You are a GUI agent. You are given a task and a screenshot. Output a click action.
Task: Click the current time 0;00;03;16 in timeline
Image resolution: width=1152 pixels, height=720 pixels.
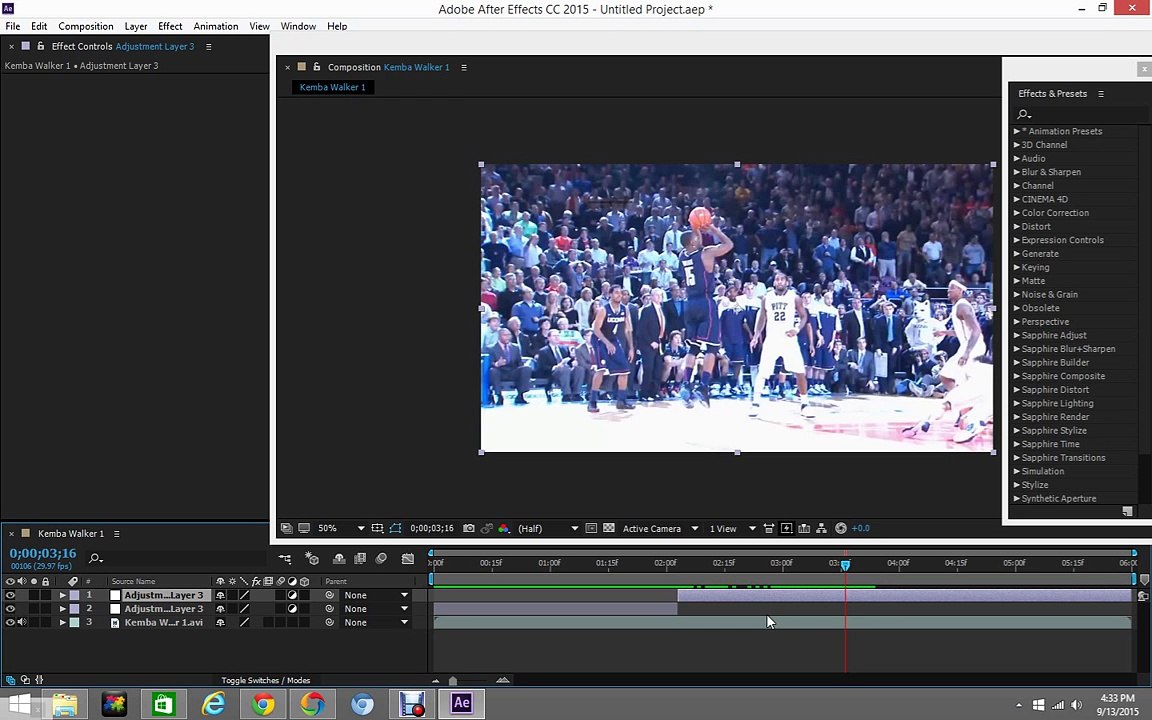point(43,553)
